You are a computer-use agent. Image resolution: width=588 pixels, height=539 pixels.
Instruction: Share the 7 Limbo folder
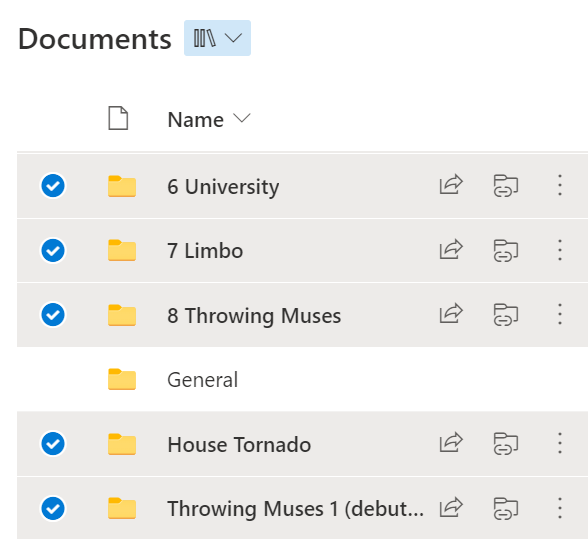[451, 249]
